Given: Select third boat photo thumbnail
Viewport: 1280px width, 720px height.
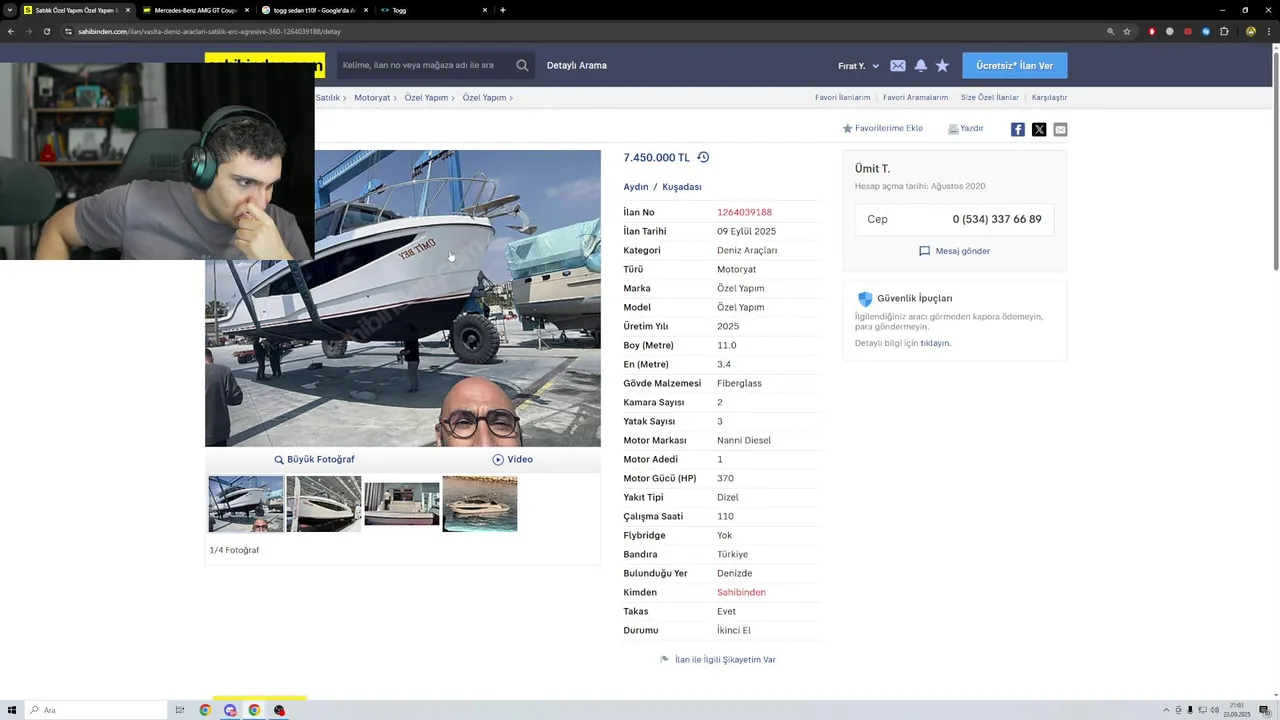Looking at the screenshot, I should [x=402, y=504].
